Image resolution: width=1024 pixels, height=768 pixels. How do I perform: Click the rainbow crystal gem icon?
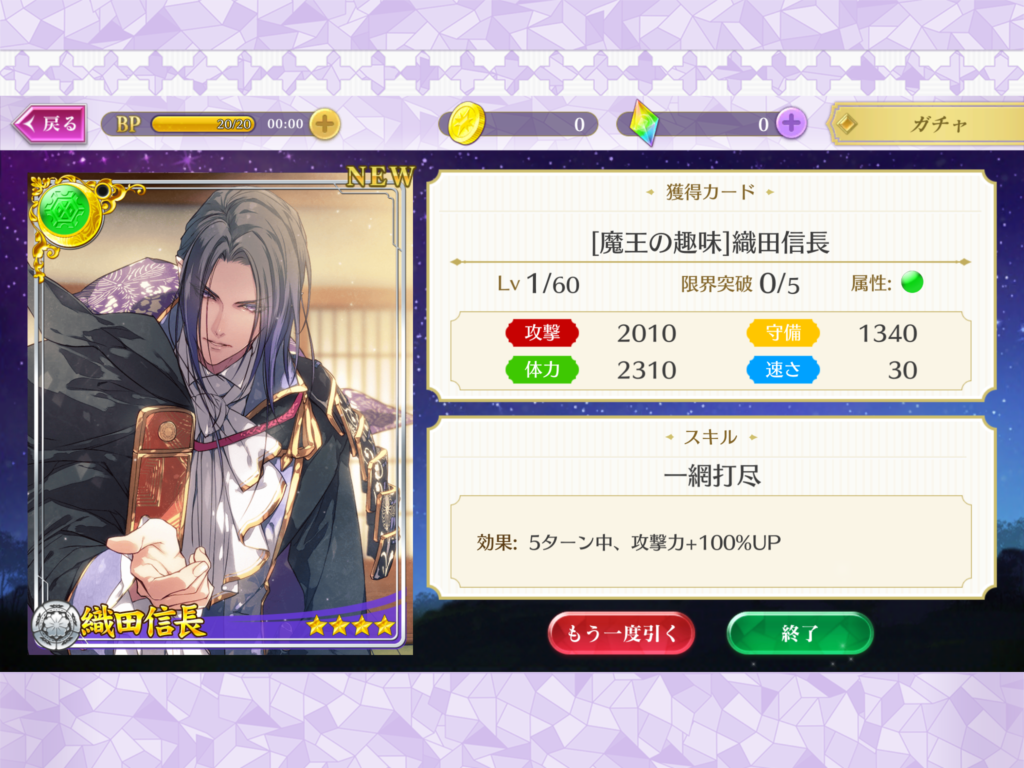click(x=644, y=123)
